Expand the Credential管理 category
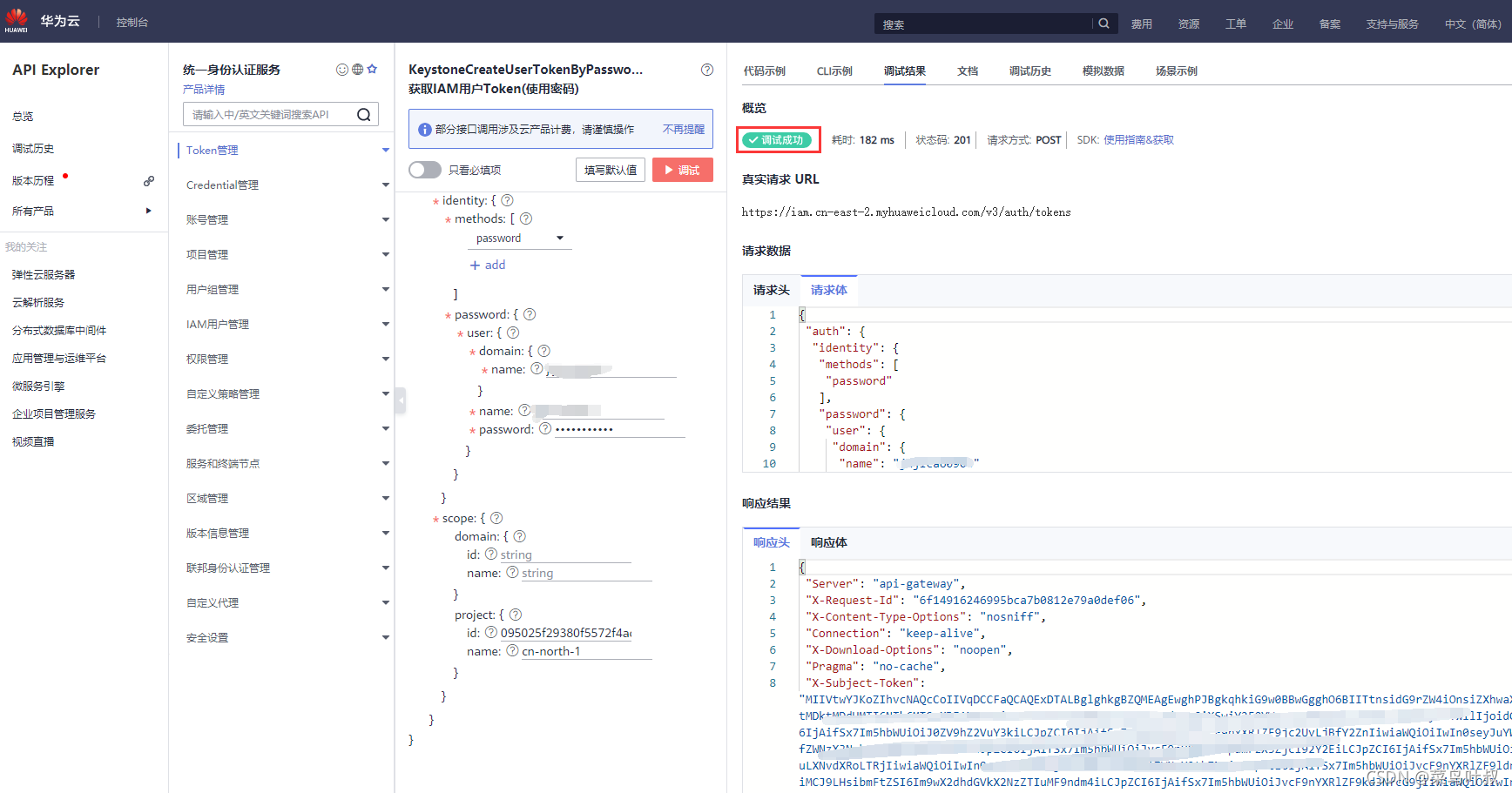Viewport: 1512px width, 793px height. pyautogui.click(x=385, y=185)
